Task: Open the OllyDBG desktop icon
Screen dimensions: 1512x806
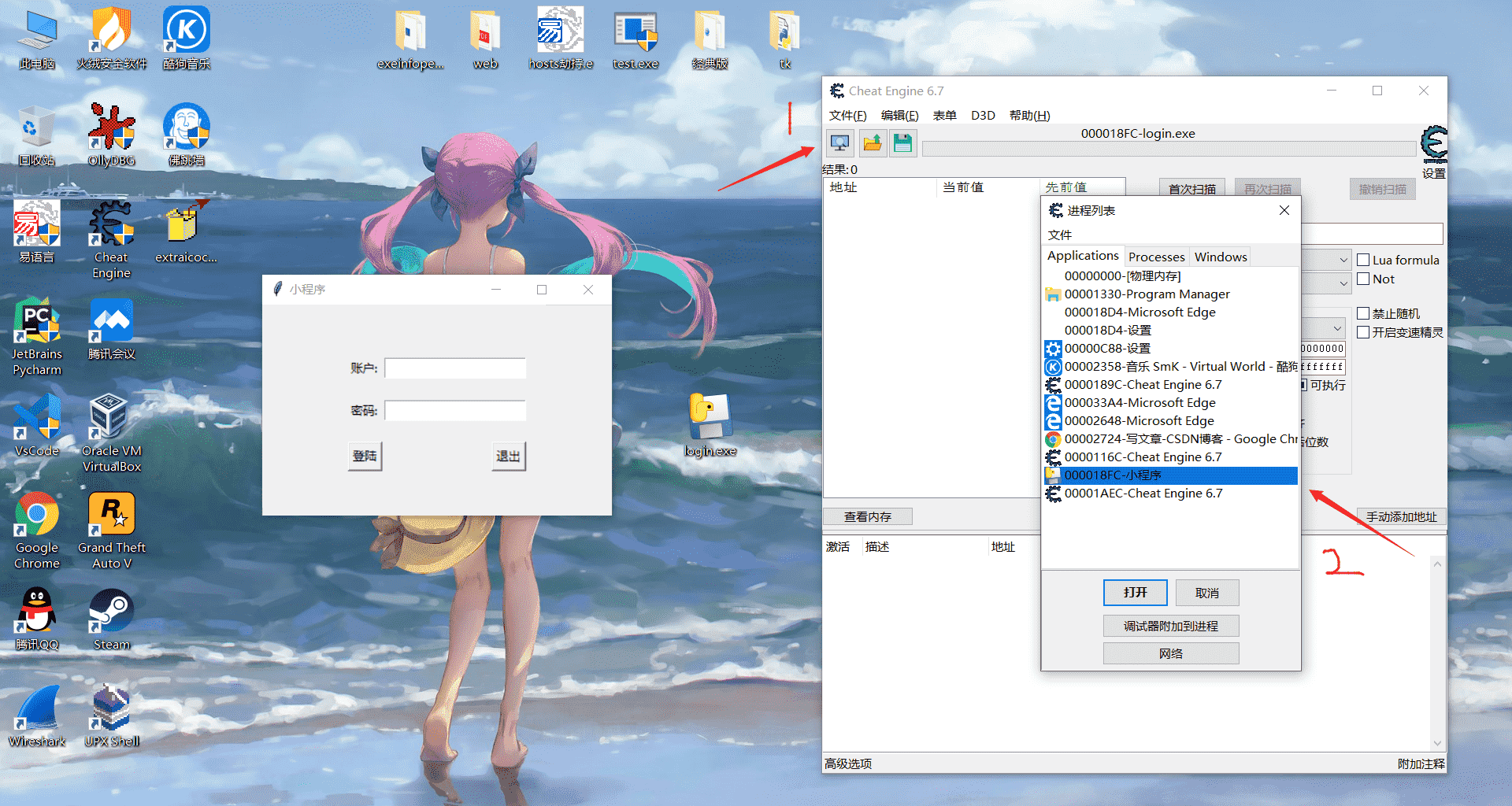Action: pos(112,135)
